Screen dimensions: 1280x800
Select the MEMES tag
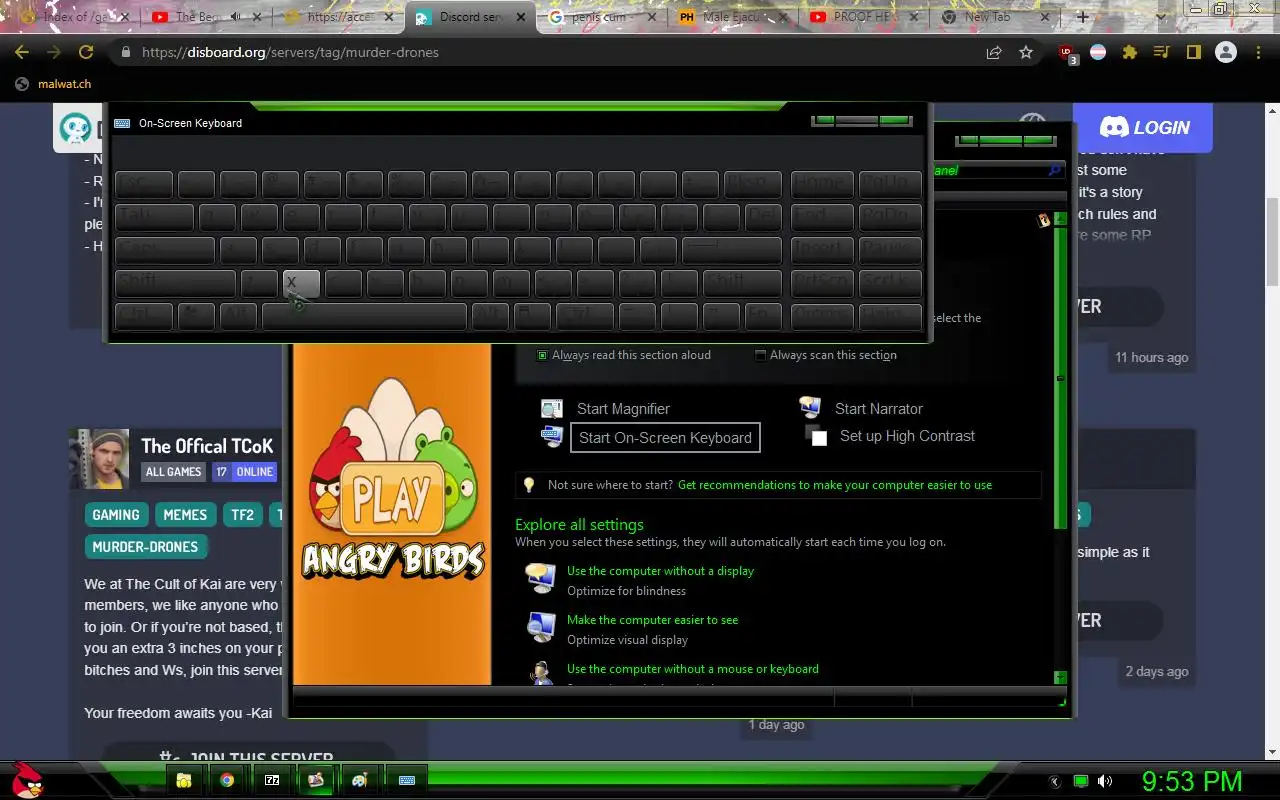185,515
